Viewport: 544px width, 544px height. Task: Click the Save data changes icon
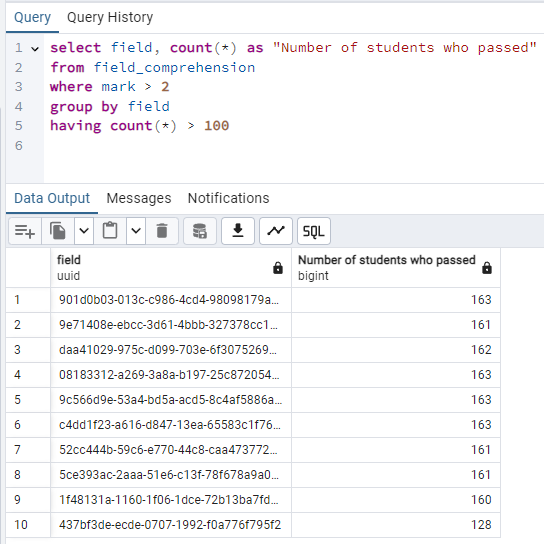tap(200, 231)
